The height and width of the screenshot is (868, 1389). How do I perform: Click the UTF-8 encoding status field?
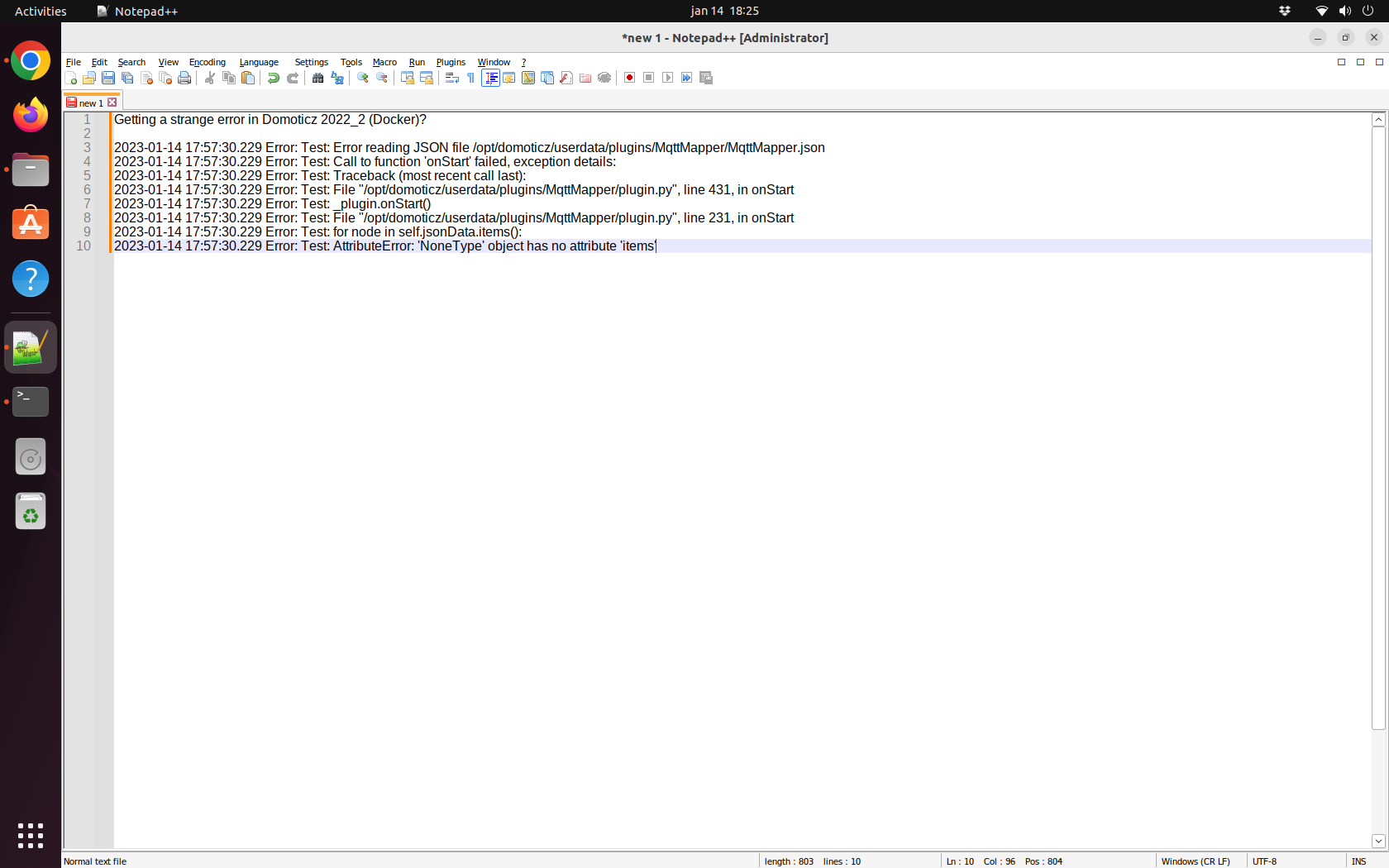[x=1264, y=861]
